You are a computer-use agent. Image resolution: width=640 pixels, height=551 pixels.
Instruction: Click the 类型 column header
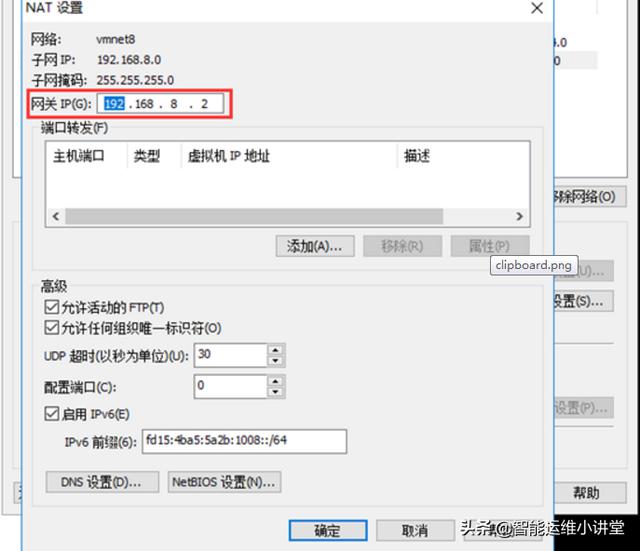(x=154, y=156)
